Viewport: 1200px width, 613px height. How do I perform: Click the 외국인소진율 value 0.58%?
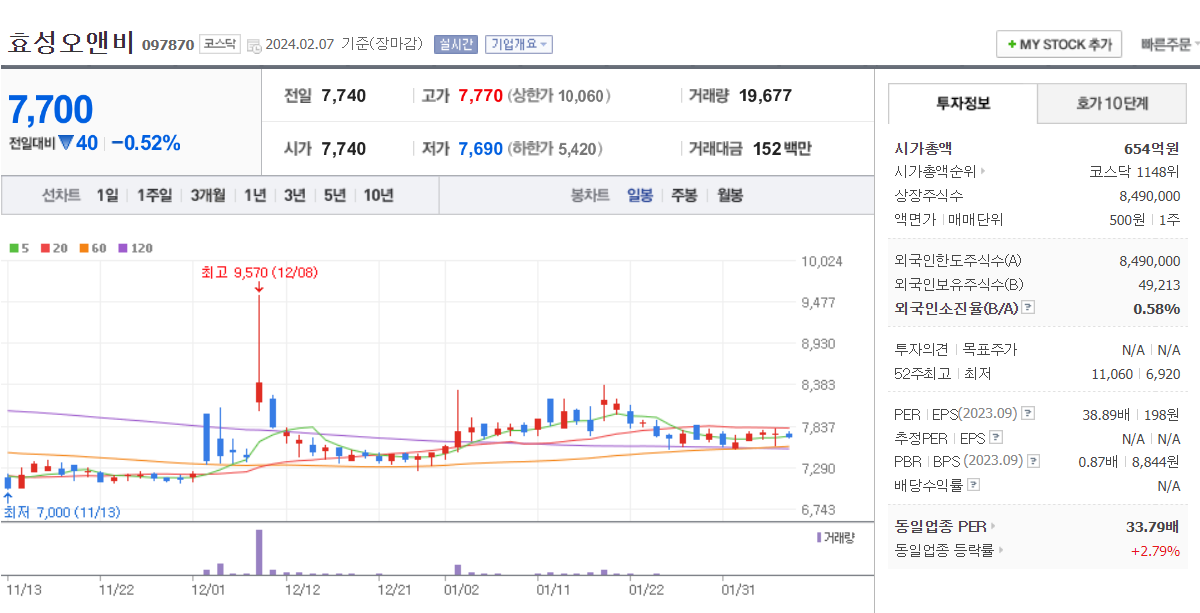point(1157,308)
